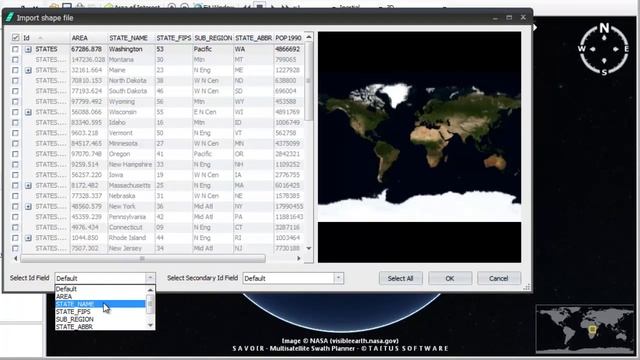The width and height of the screenshot is (640, 360).
Task: Expand the Wisconsin row plus icon
Action: coord(28,112)
